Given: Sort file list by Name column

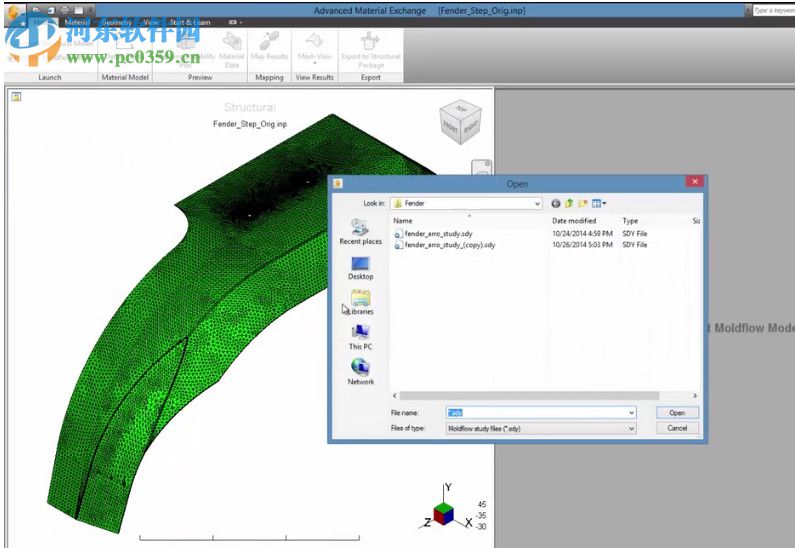Looking at the screenshot, I should (403, 221).
